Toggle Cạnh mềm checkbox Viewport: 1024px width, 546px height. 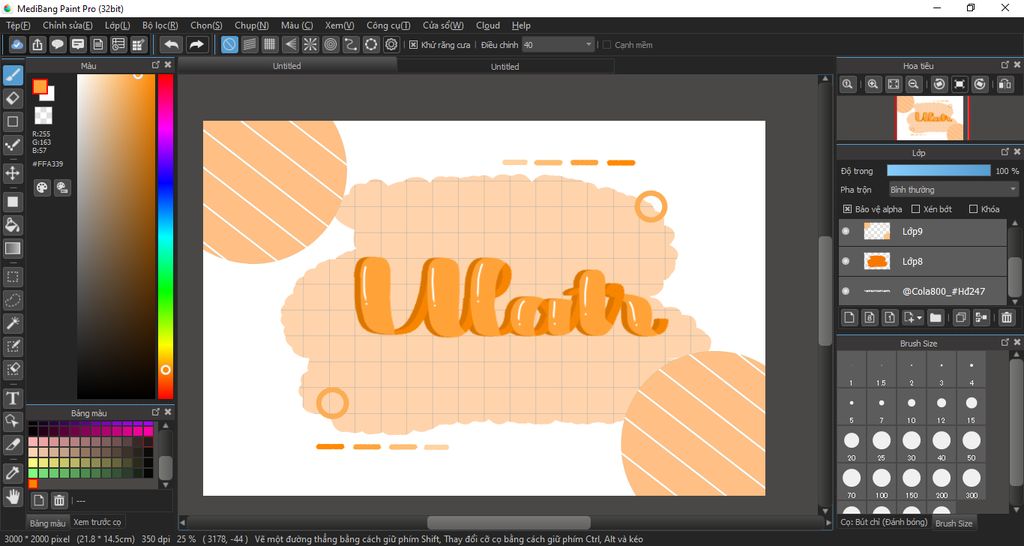click(607, 45)
